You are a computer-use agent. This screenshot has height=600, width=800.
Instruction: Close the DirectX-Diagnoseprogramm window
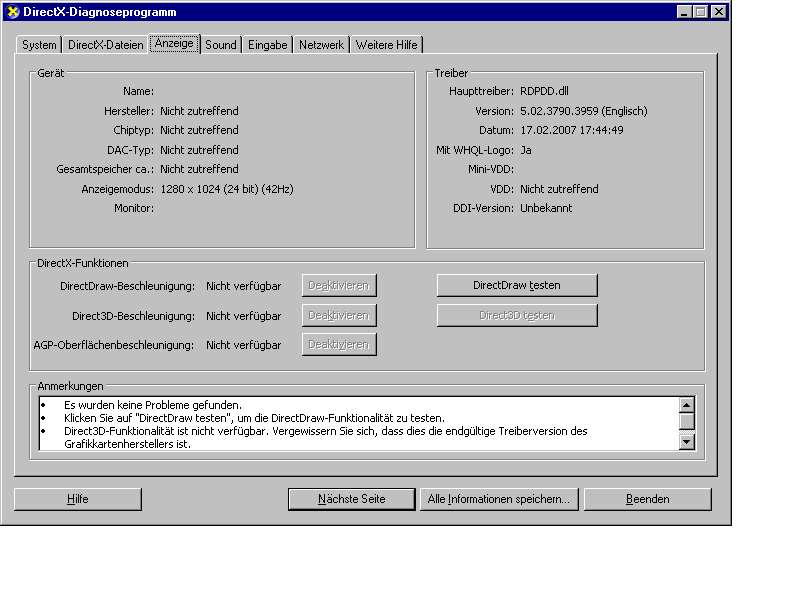(719, 12)
